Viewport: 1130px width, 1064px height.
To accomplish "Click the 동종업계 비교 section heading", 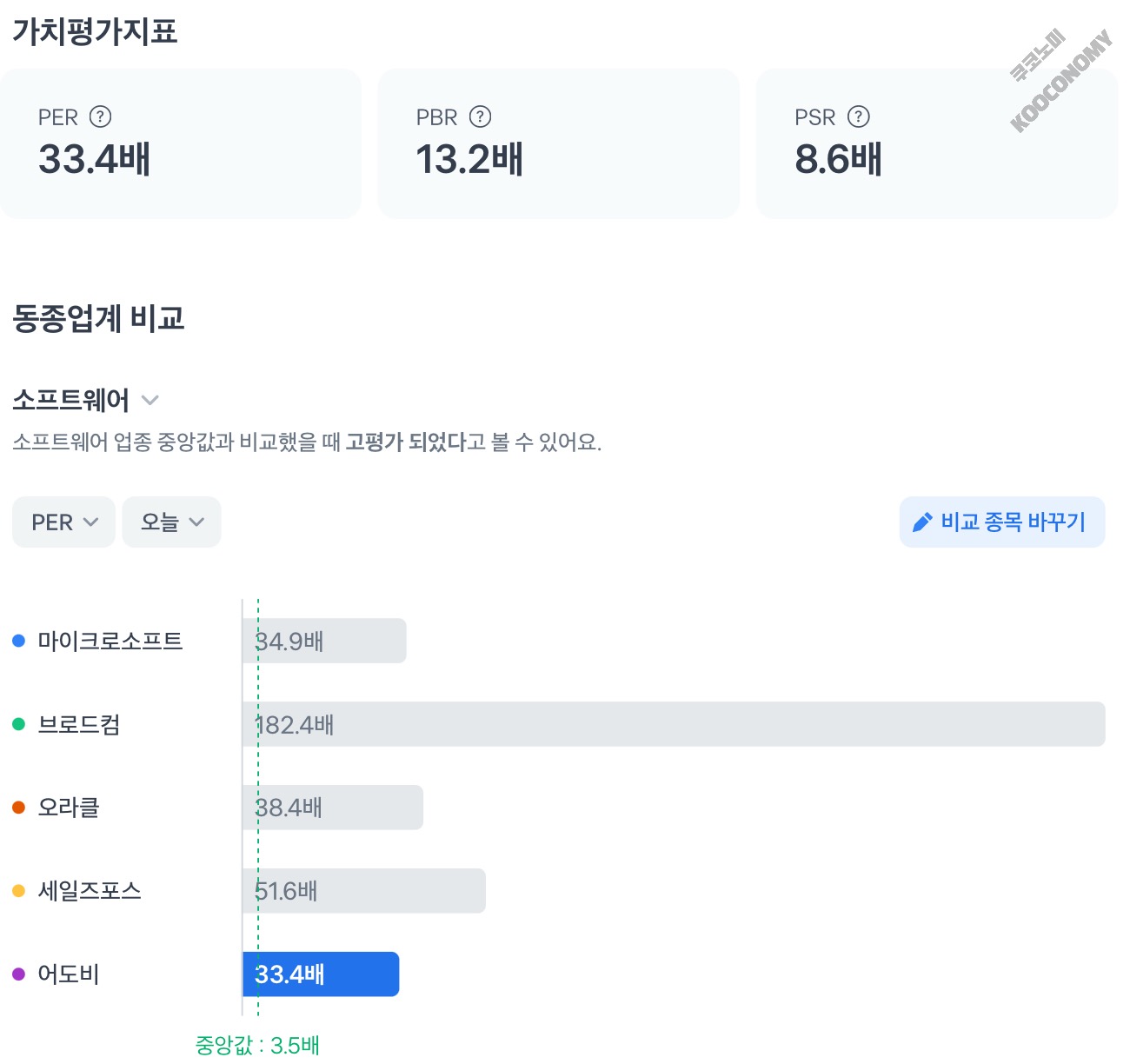I will [98, 319].
